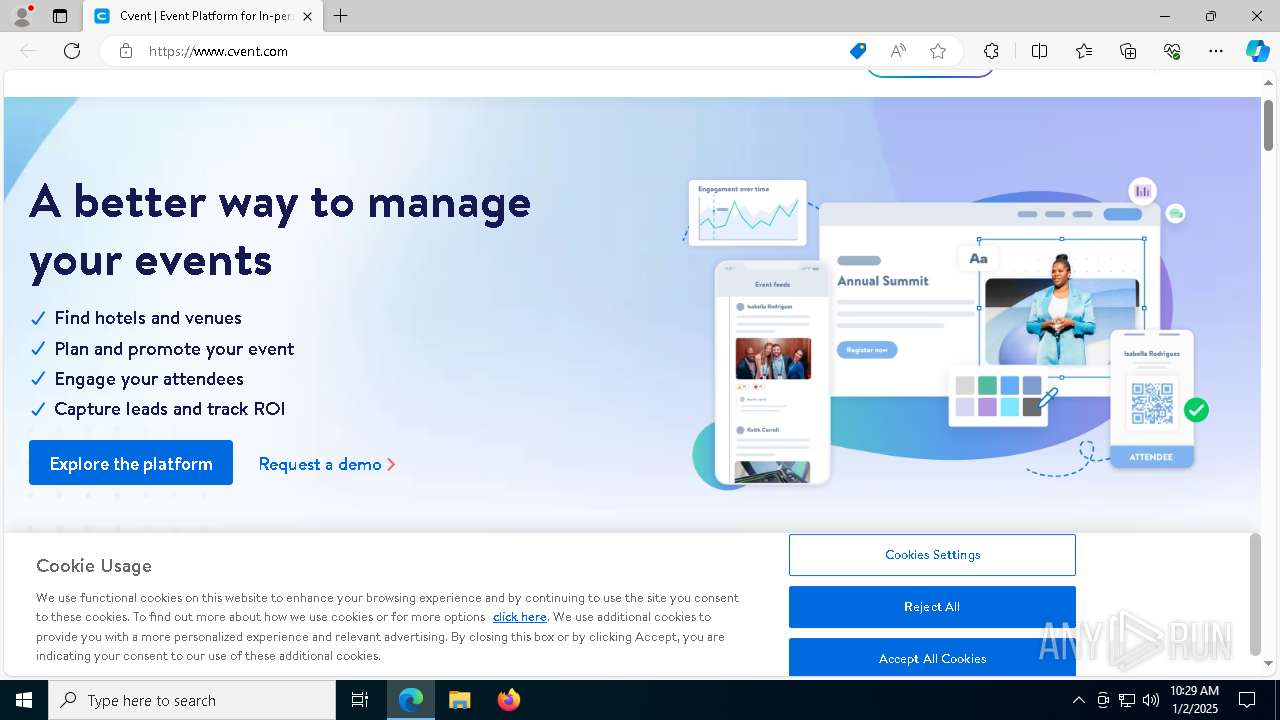Click the 'Capture leads and track ROI' text
This screenshot has width=1280, height=720.
170,409
